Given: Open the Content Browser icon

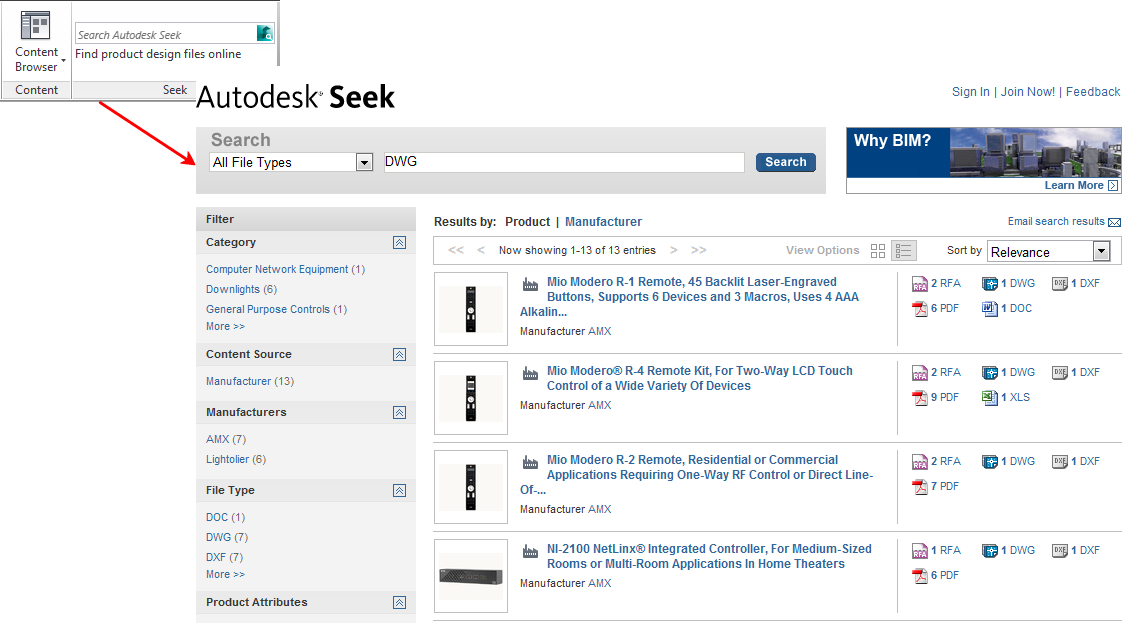Looking at the screenshot, I should click(x=36, y=27).
